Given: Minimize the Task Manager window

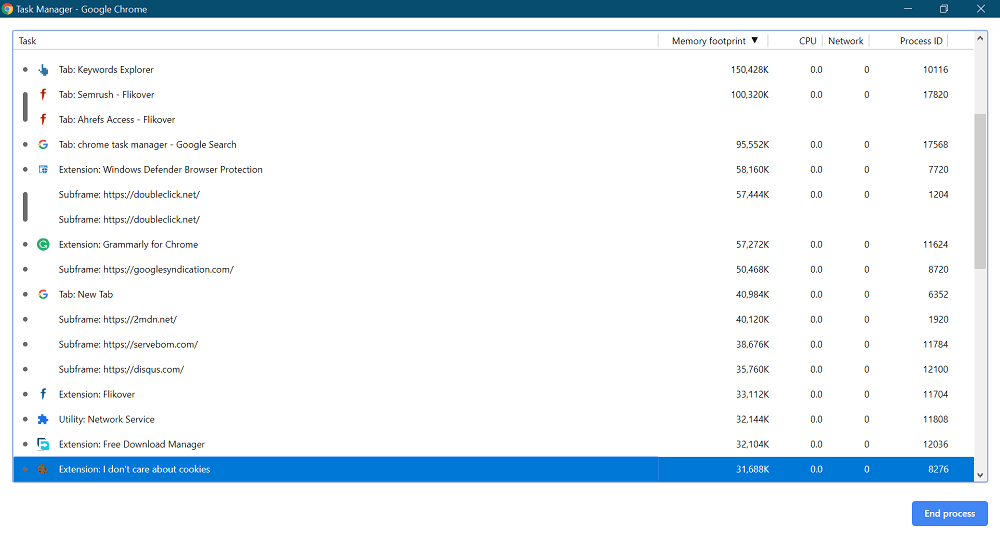Looking at the screenshot, I should (908, 9).
